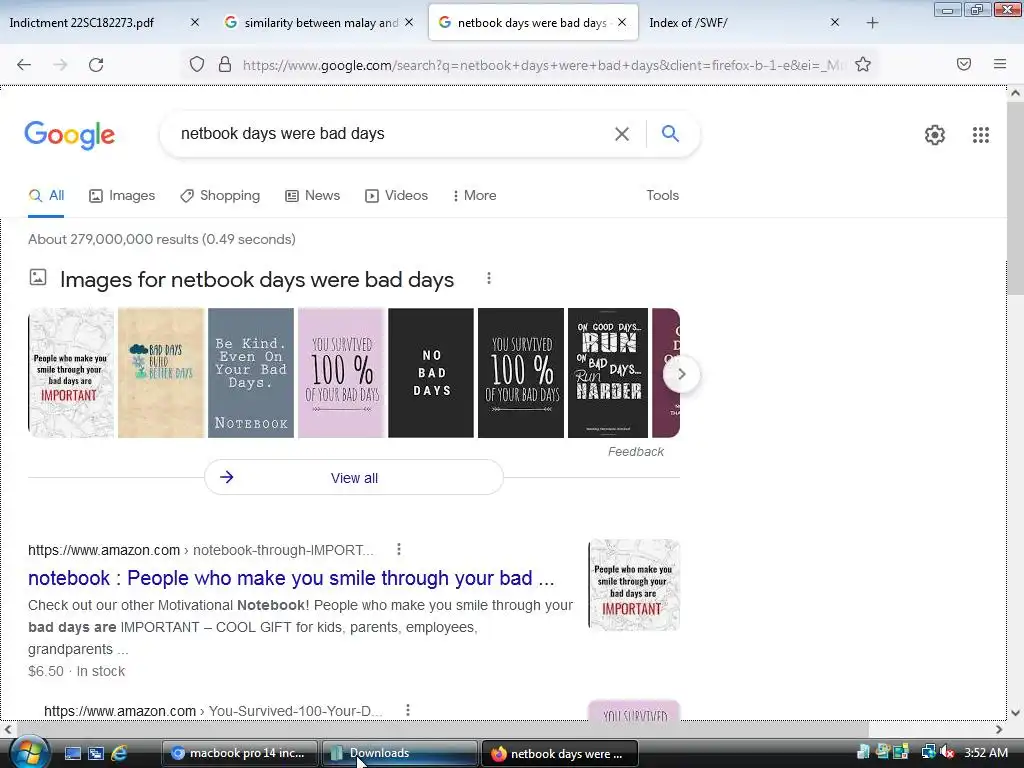1024x768 pixels.
Task: Select the News search filter
Action: point(313,195)
